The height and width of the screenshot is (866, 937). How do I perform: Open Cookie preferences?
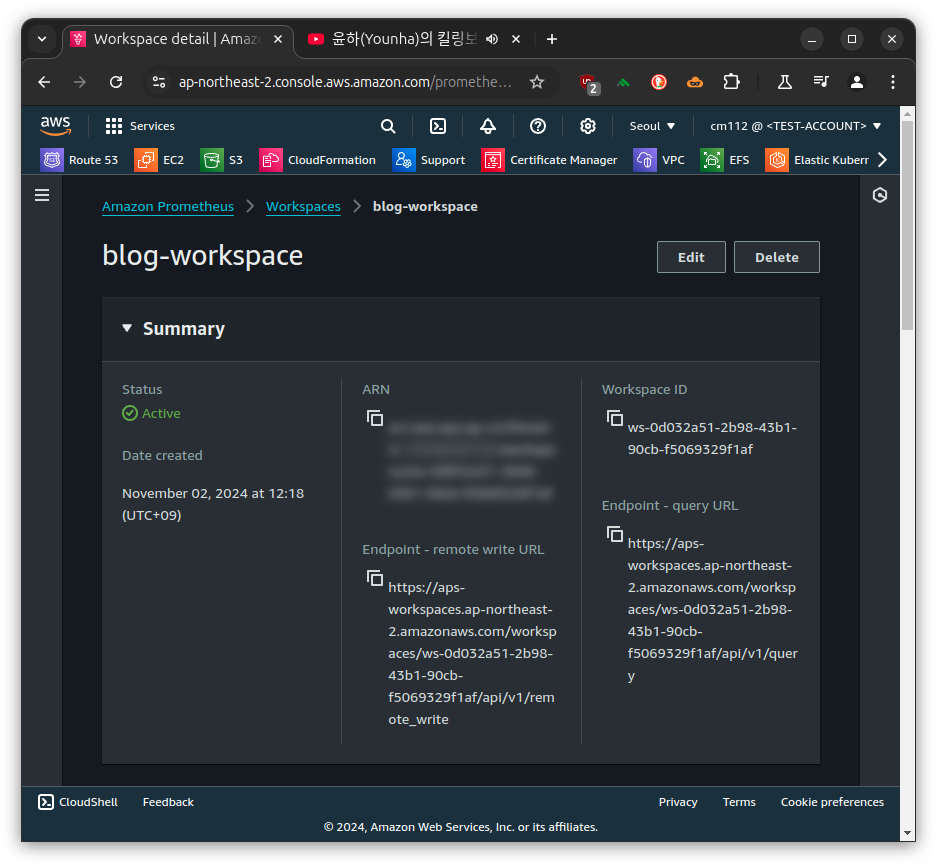[832, 803]
